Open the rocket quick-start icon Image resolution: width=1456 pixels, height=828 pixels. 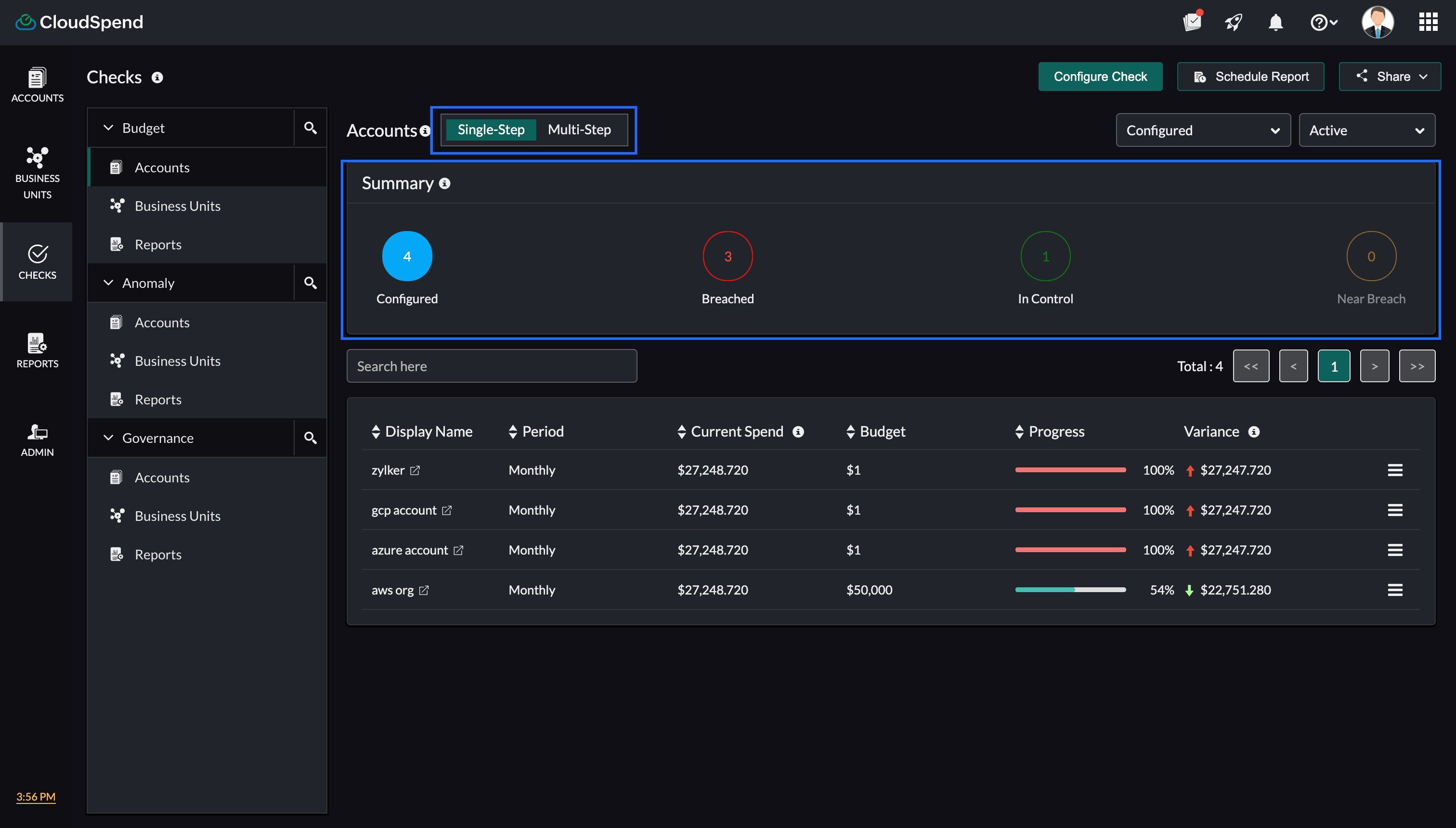(1233, 23)
